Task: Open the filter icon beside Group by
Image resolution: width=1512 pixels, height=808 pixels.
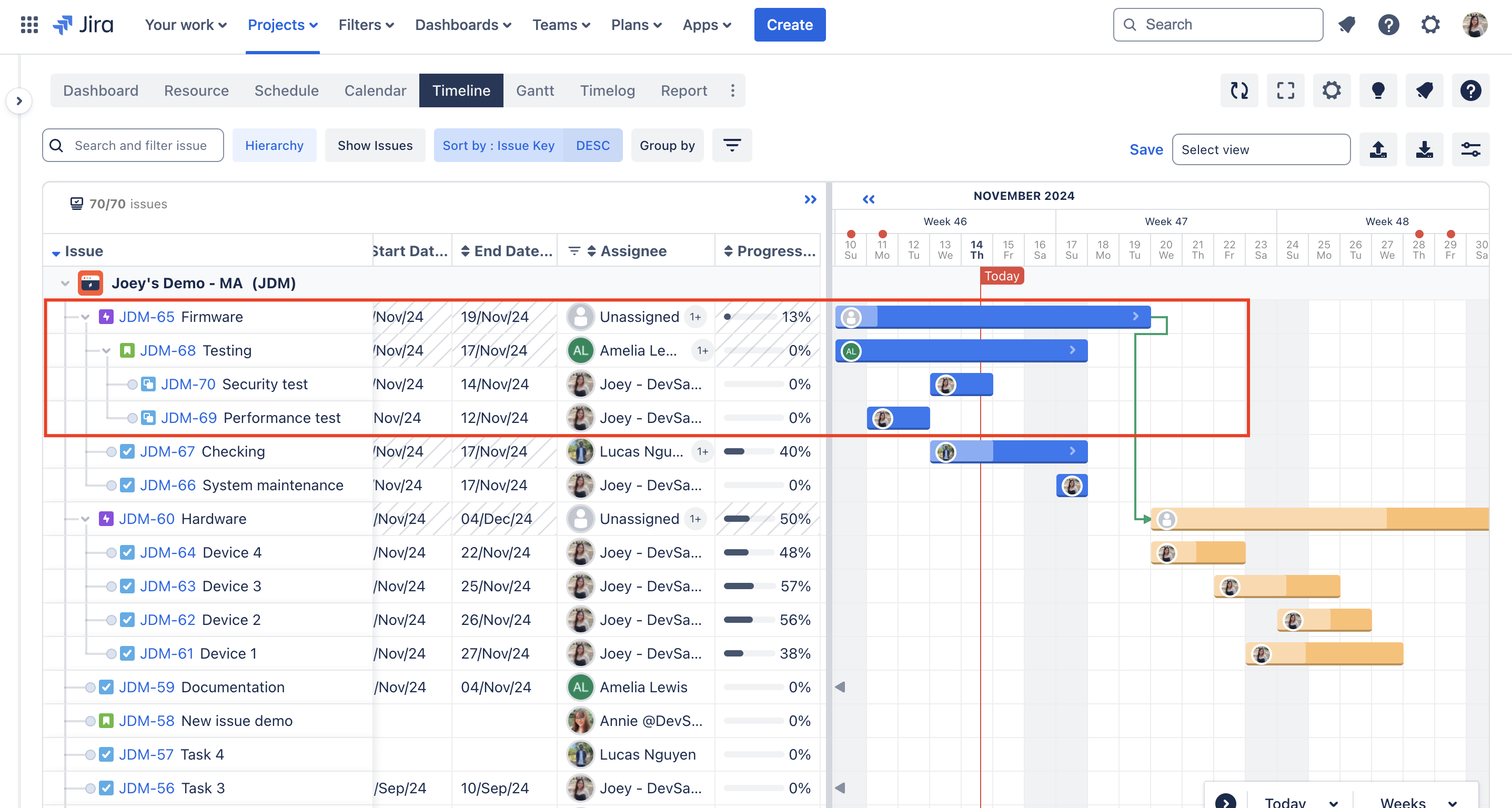Action: coord(732,145)
